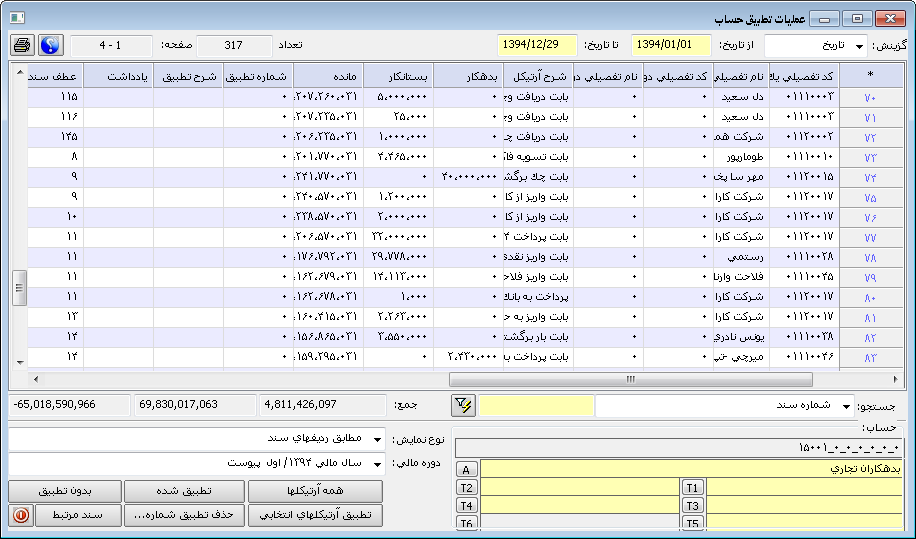Click the small A button beside account name

coord(466,470)
